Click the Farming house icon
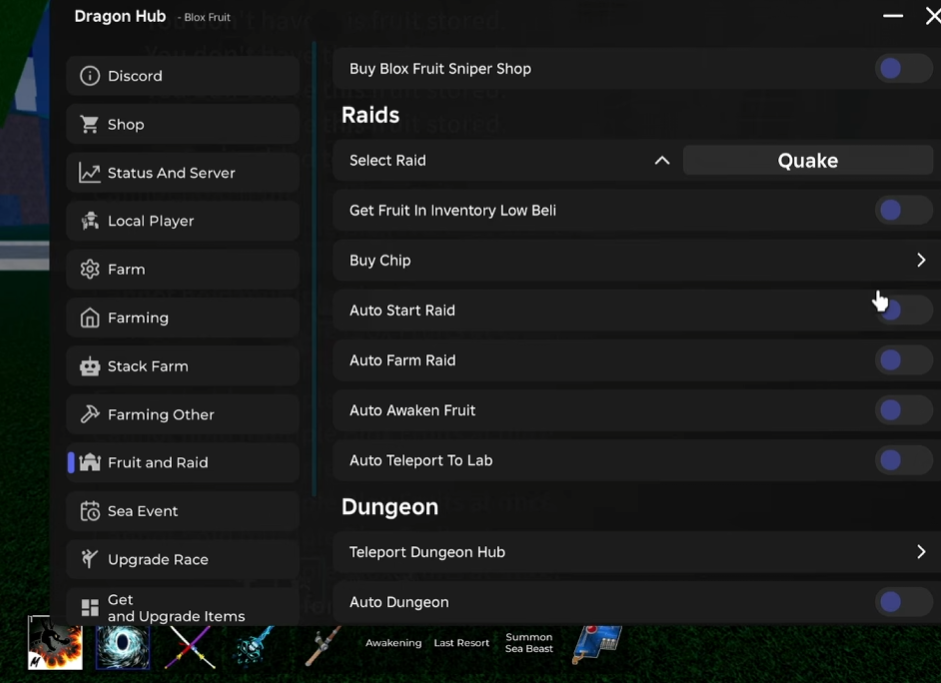941x683 pixels. click(x=90, y=318)
